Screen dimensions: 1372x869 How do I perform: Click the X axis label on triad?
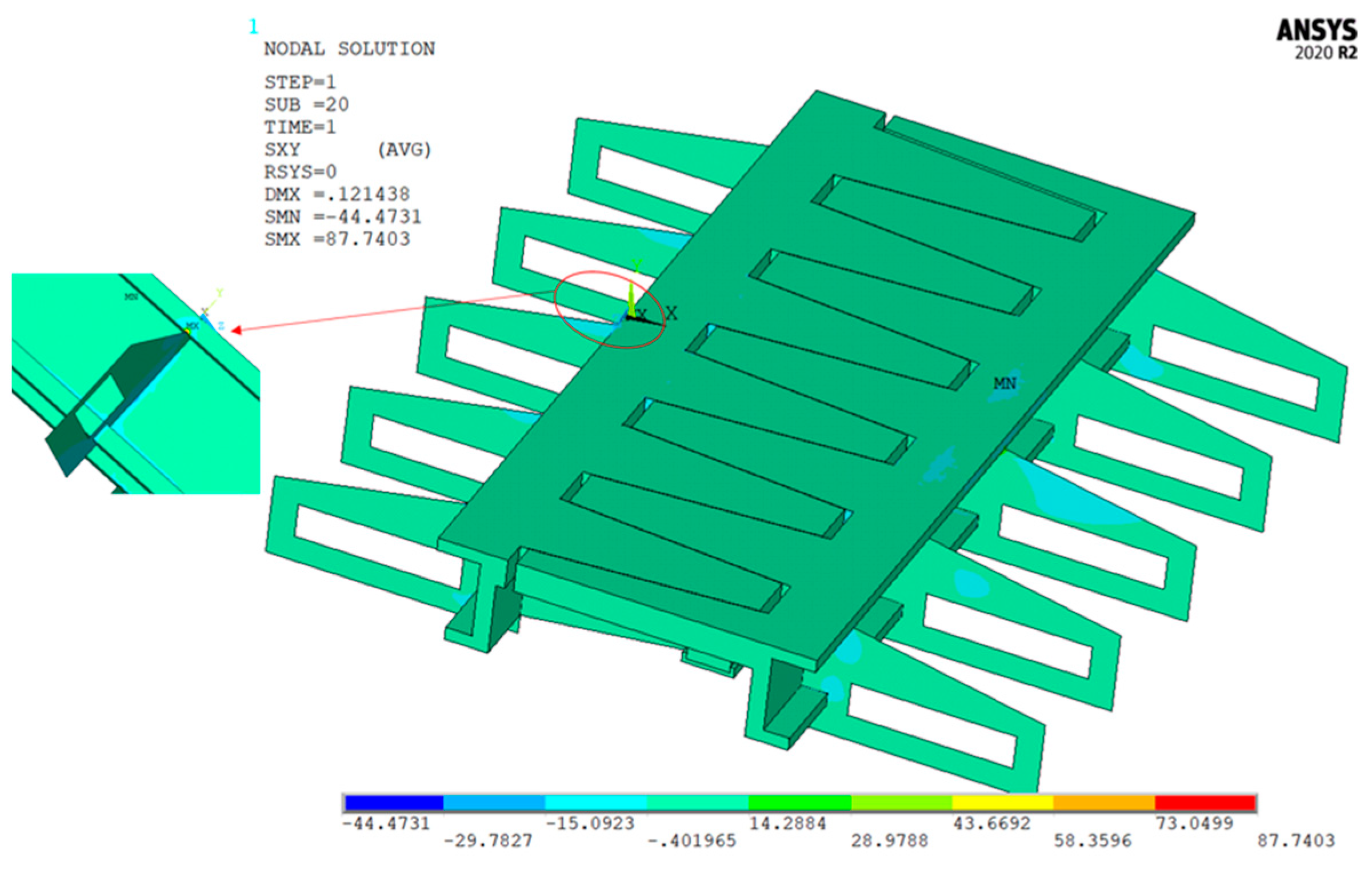point(671,313)
